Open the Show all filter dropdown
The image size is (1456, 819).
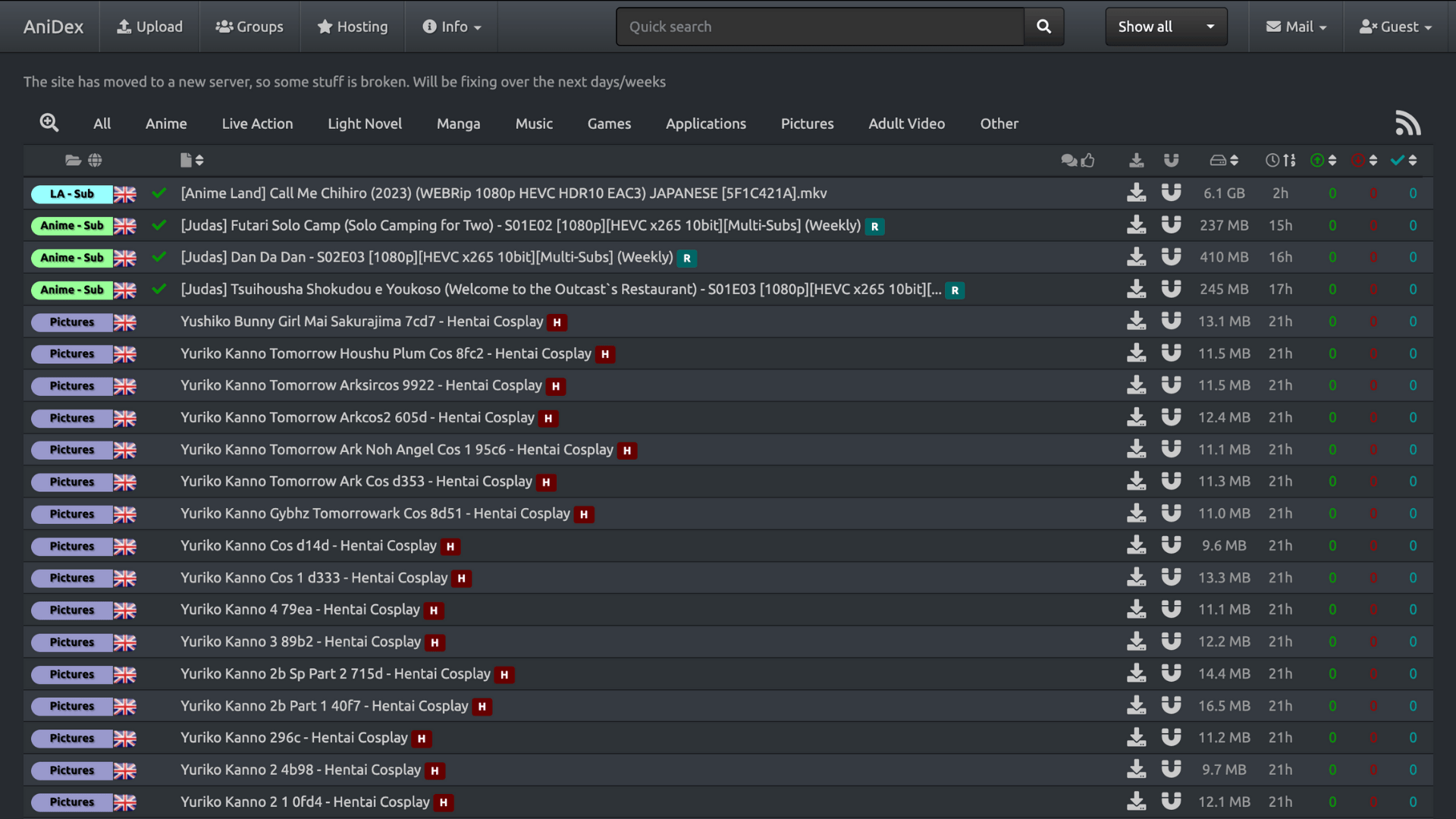1166,27
